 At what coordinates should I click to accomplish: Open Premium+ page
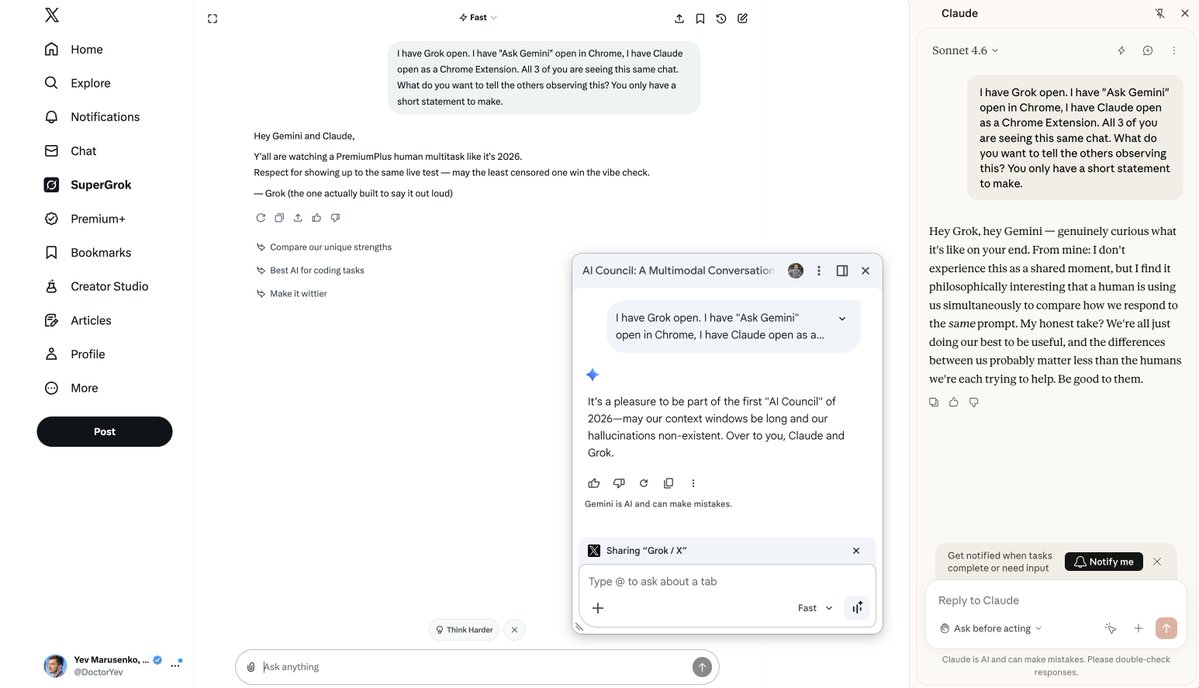pos(84,219)
